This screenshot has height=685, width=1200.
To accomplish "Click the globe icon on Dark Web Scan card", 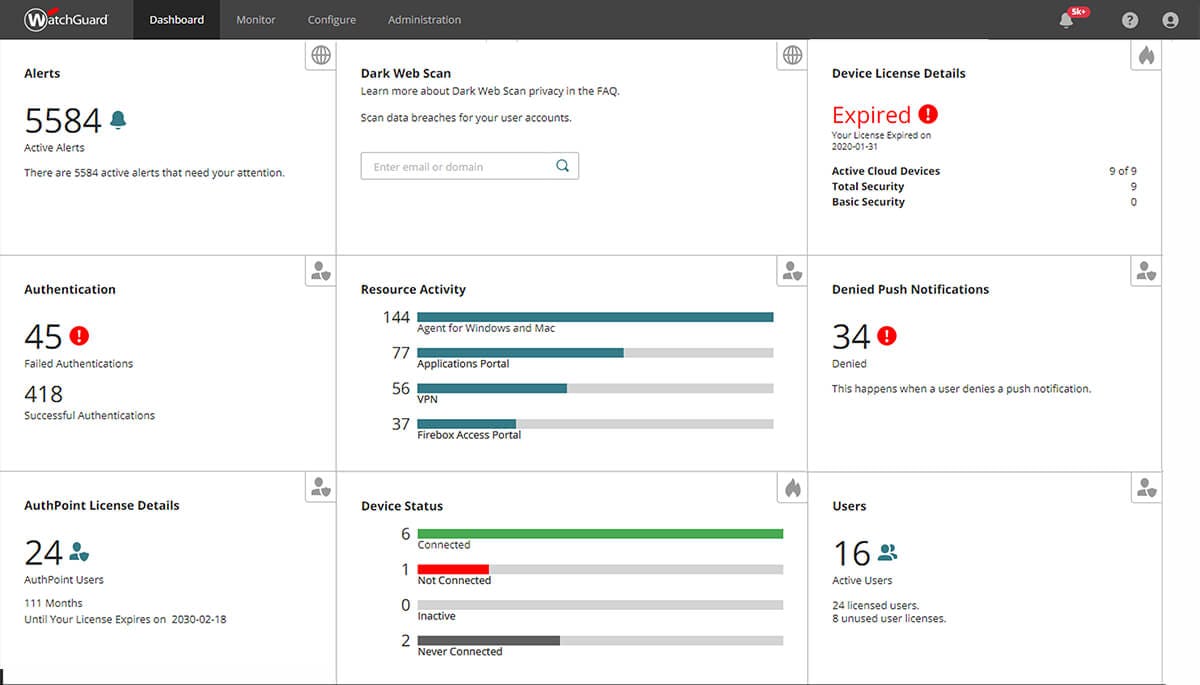I will [x=792, y=56].
